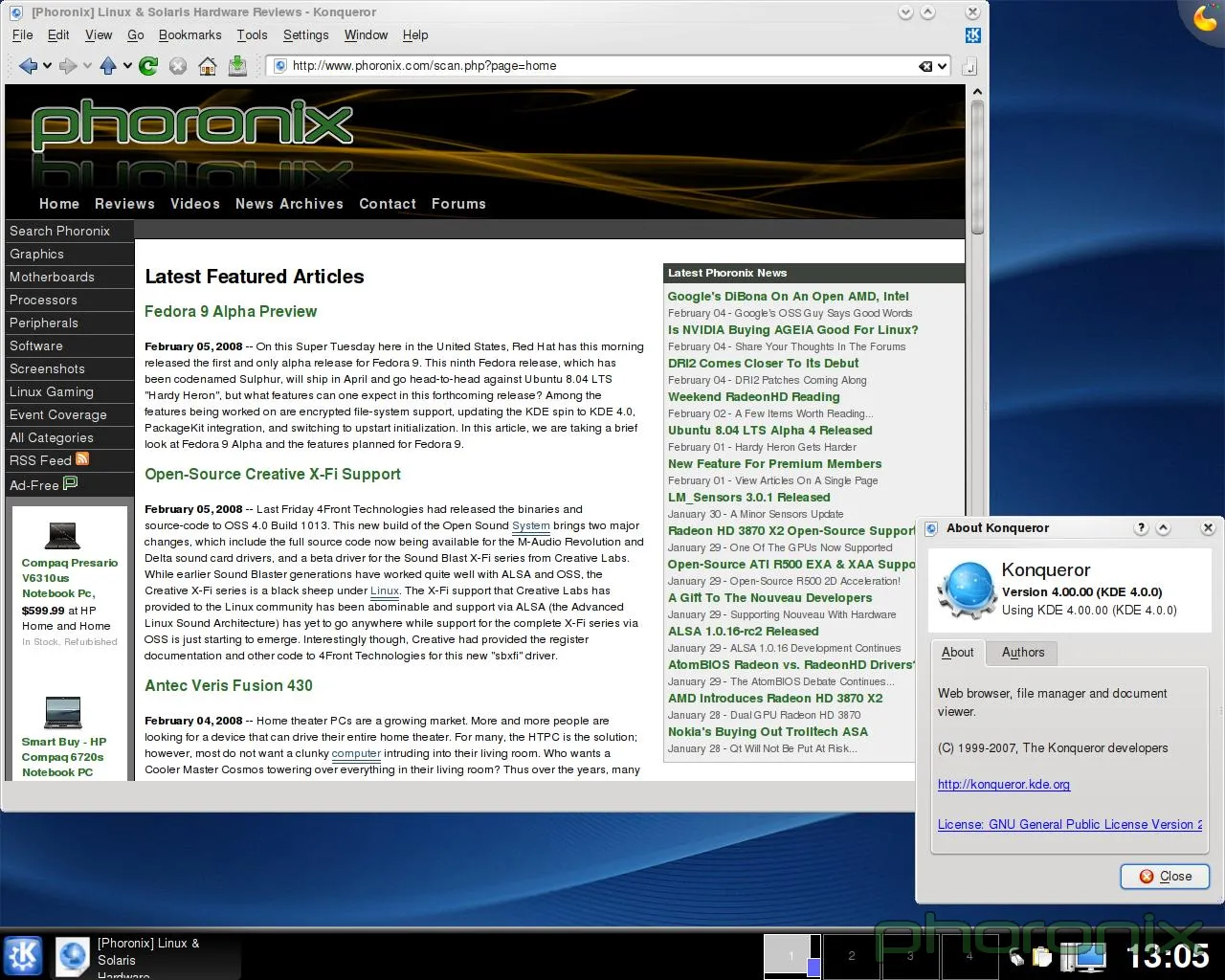Open the Go menu
Image resolution: width=1225 pixels, height=980 pixels.
point(135,35)
